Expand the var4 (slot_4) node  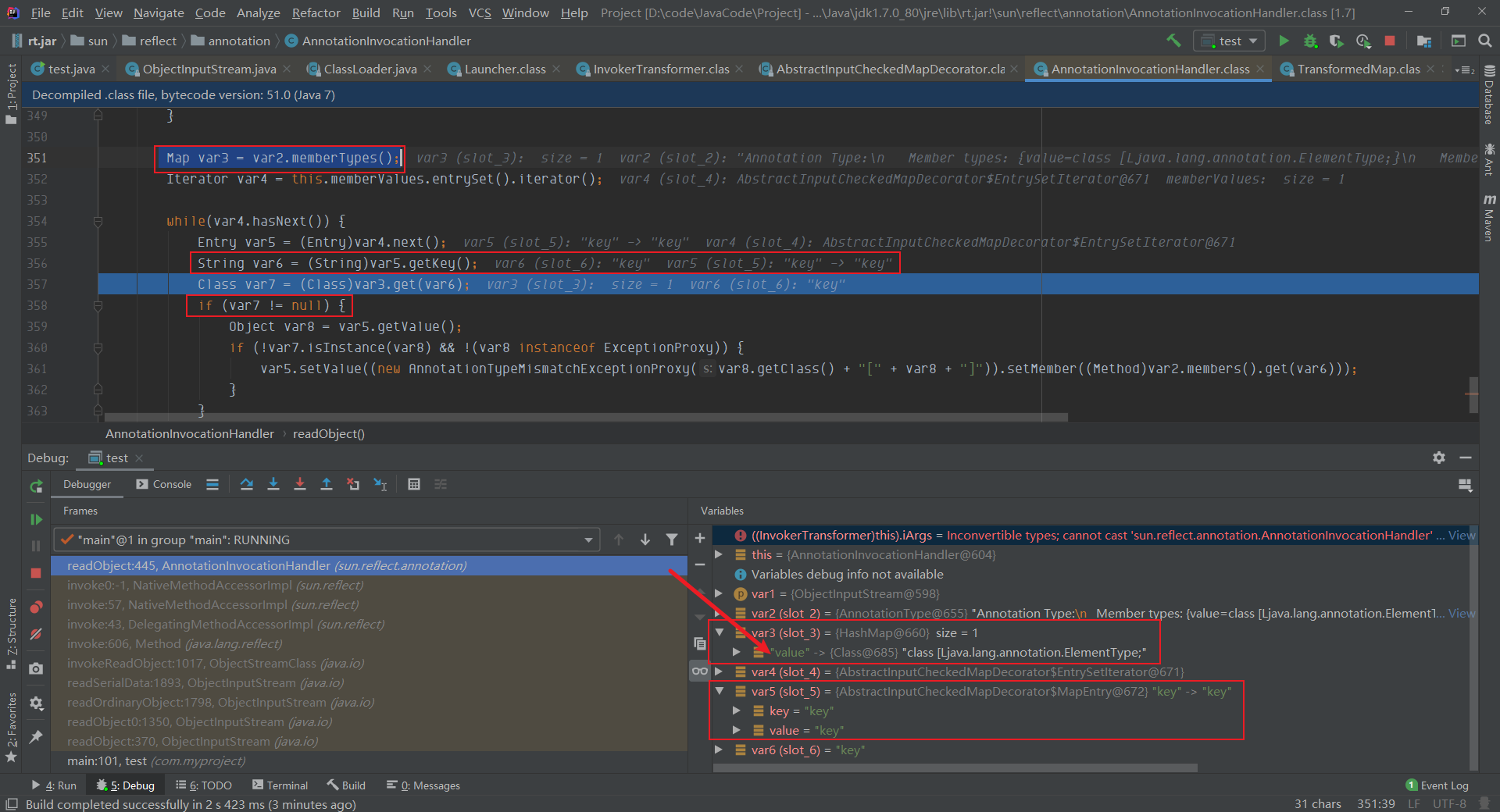point(719,671)
